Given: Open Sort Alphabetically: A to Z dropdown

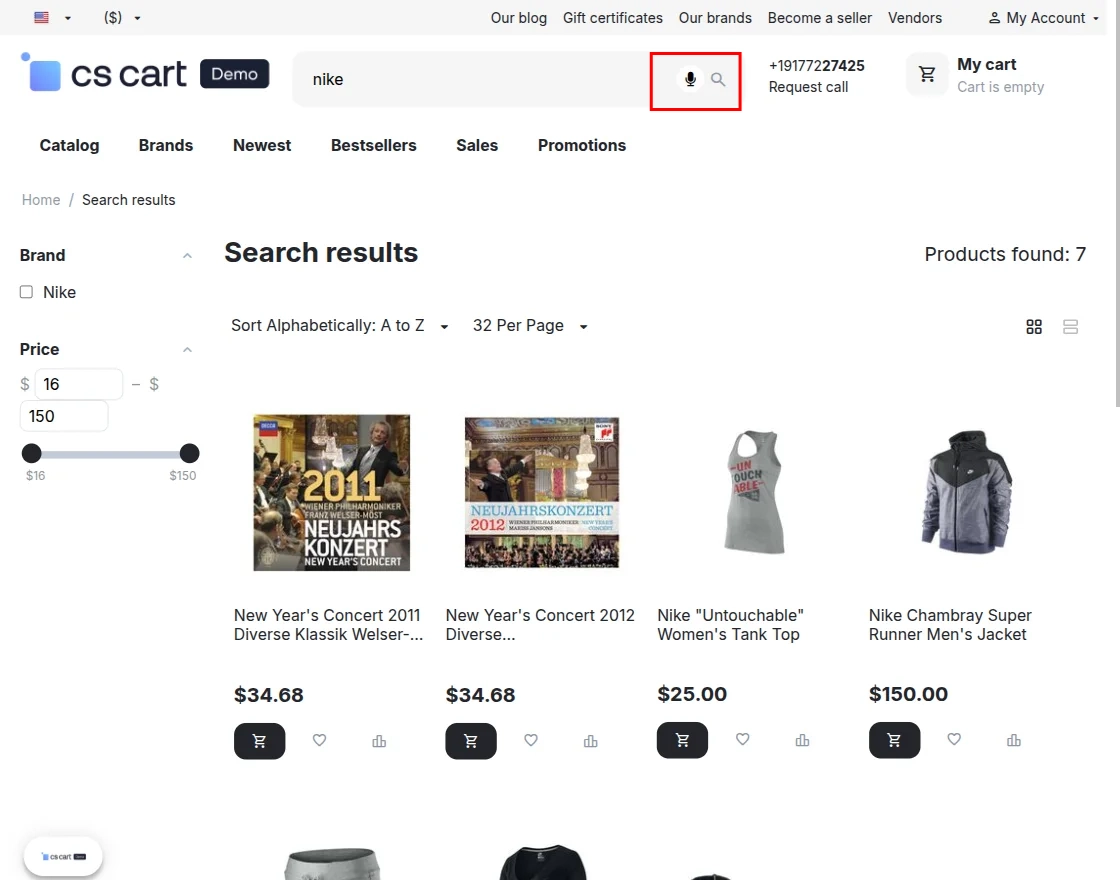Looking at the screenshot, I should 339,326.
